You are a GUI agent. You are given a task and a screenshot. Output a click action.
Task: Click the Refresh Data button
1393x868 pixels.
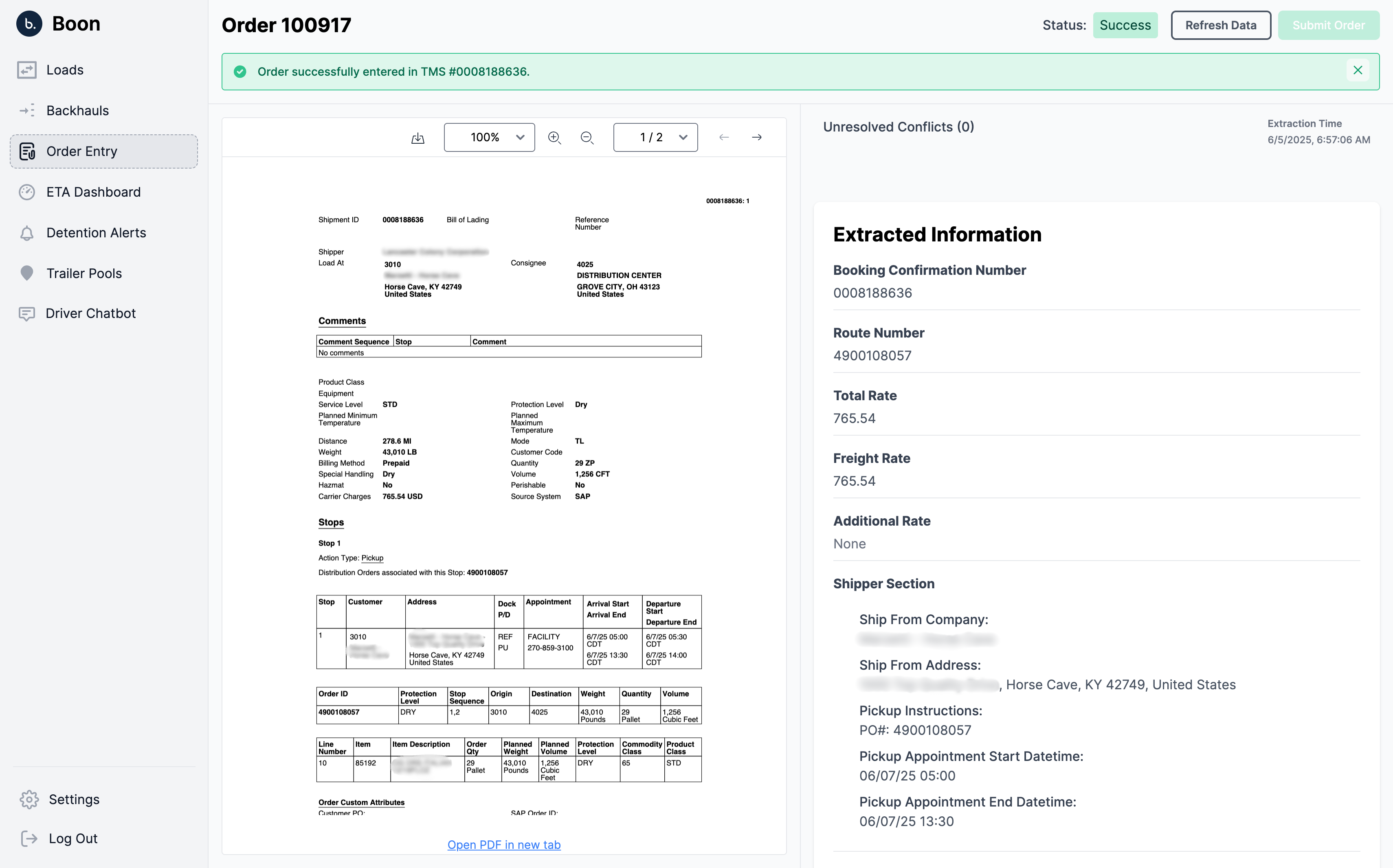(x=1220, y=25)
